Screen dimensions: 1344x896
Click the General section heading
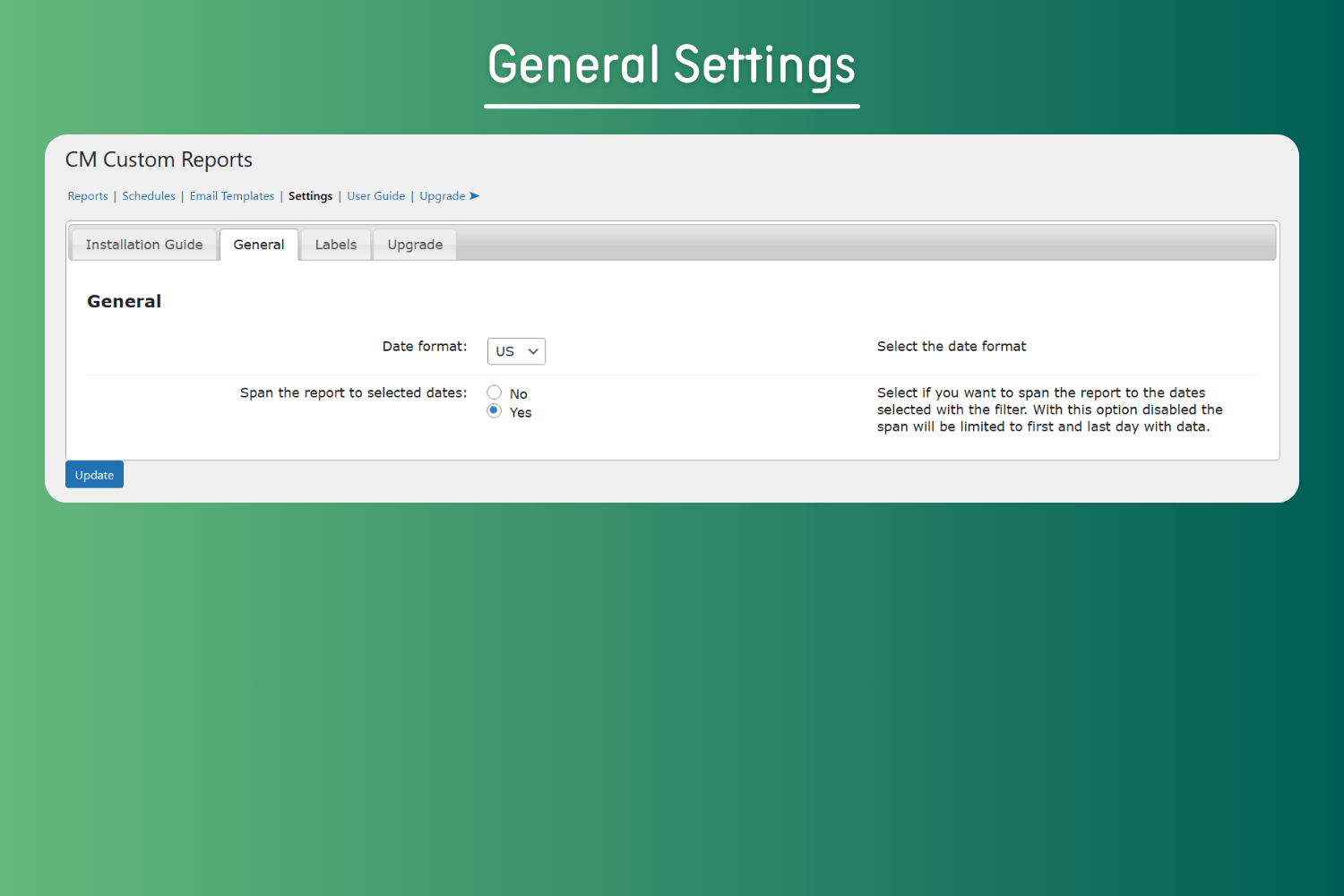(125, 301)
